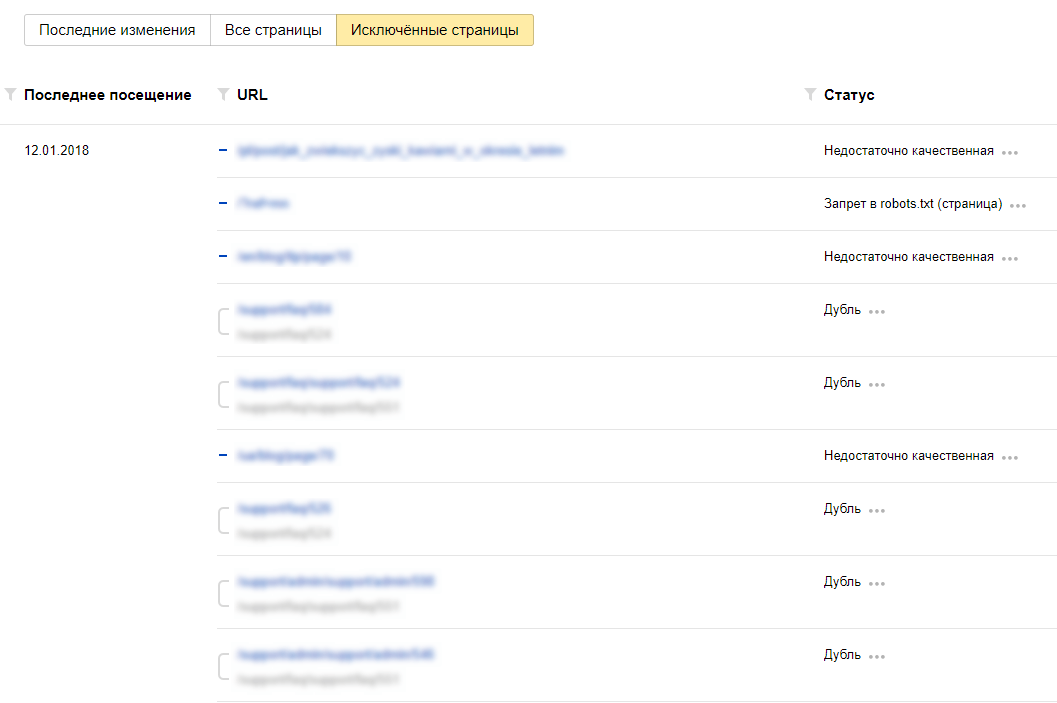Click the Статус column header label
The height and width of the screenshot is (703, 1057).
pos(849,95)
